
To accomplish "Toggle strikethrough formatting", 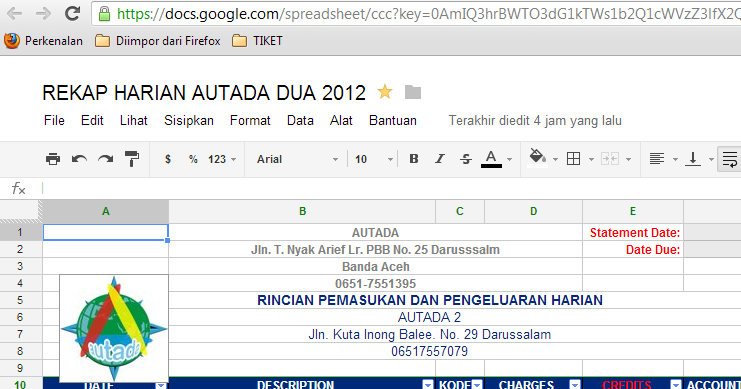I will tap(465, 159).
